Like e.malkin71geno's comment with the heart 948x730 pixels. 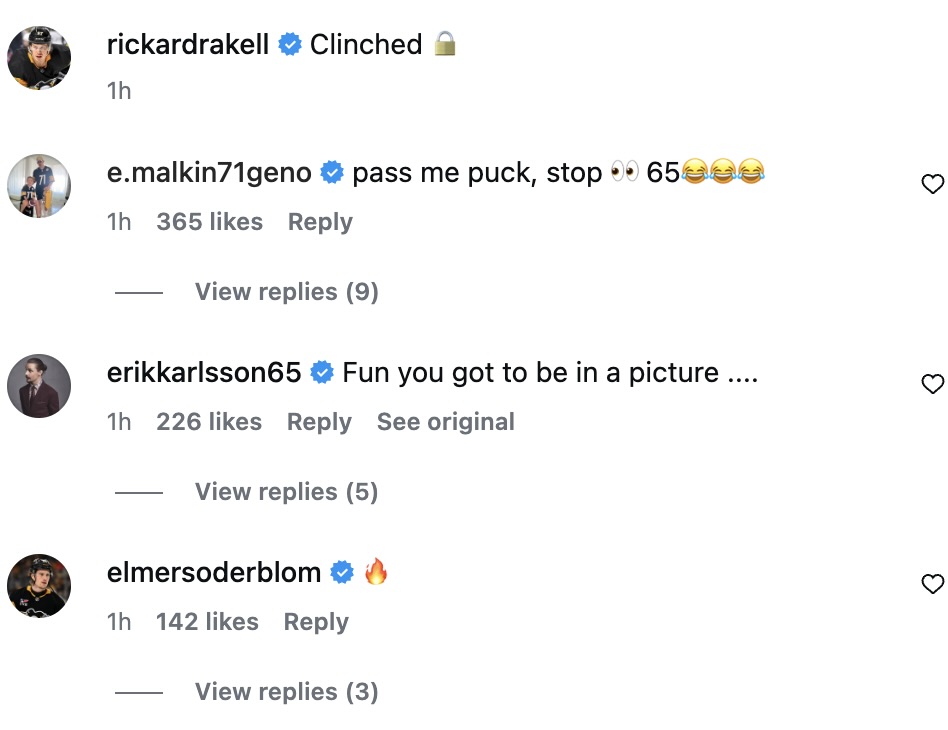[x=932, y=184]
